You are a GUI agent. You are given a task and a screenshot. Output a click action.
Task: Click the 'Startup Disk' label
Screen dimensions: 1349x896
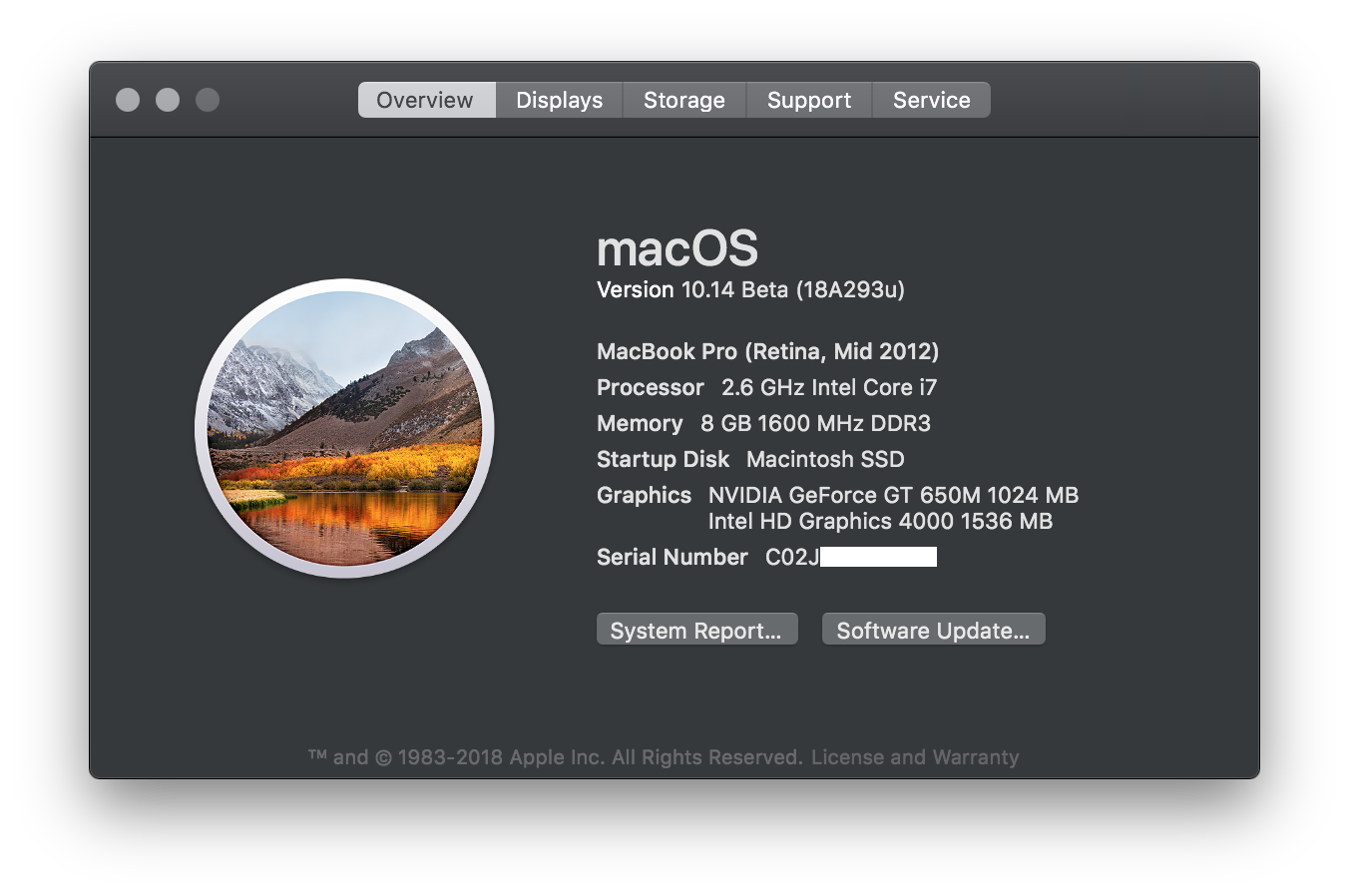664,459
